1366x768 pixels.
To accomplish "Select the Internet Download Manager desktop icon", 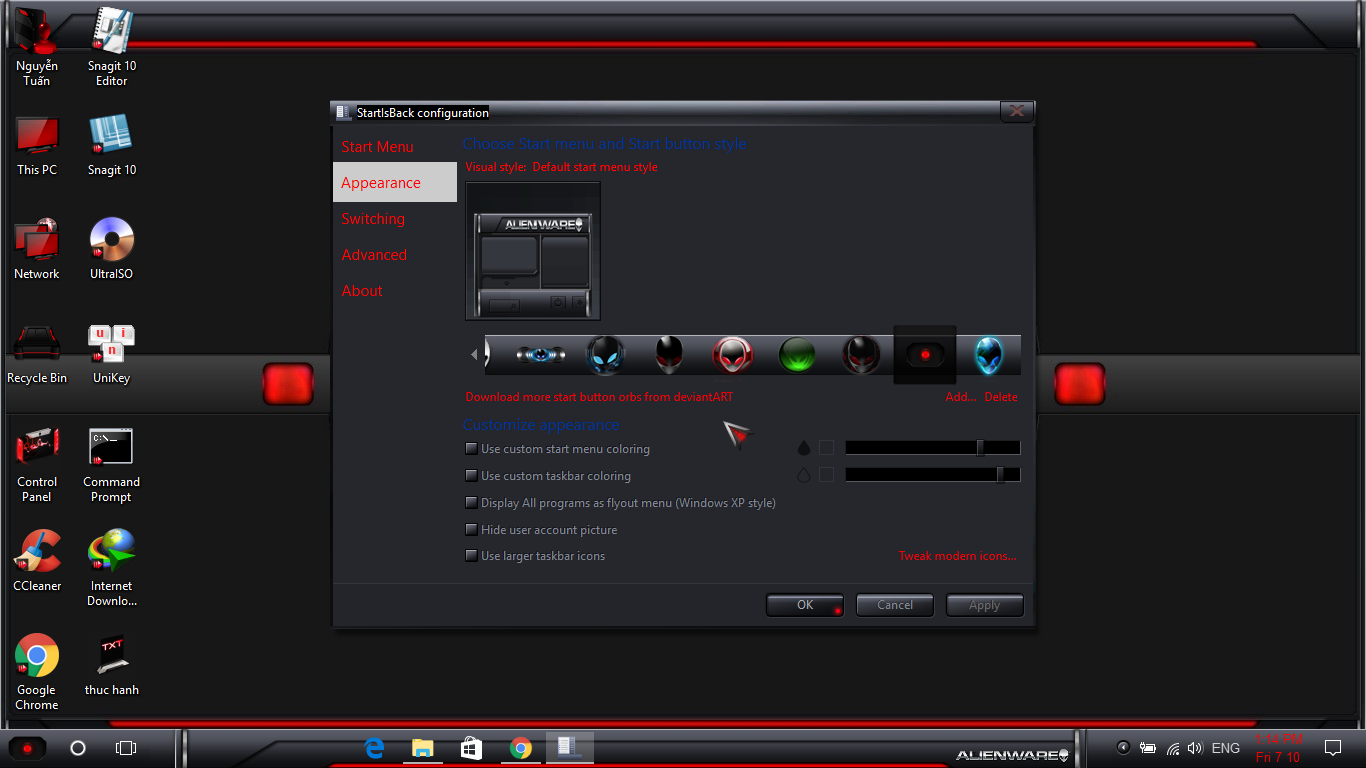I will (x=111, y=569).
